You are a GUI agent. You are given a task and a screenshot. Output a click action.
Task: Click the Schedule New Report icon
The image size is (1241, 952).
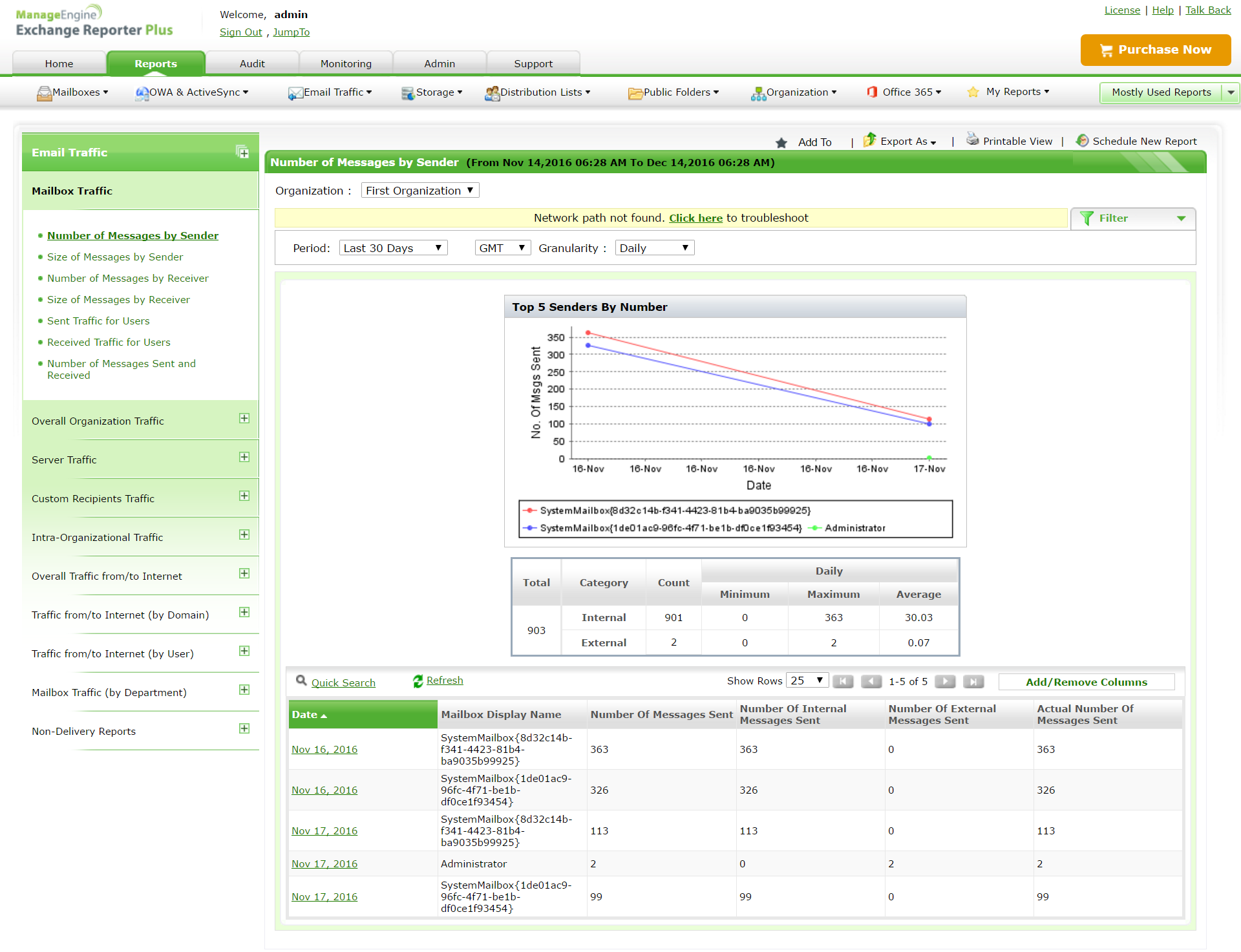[1082, 140]
